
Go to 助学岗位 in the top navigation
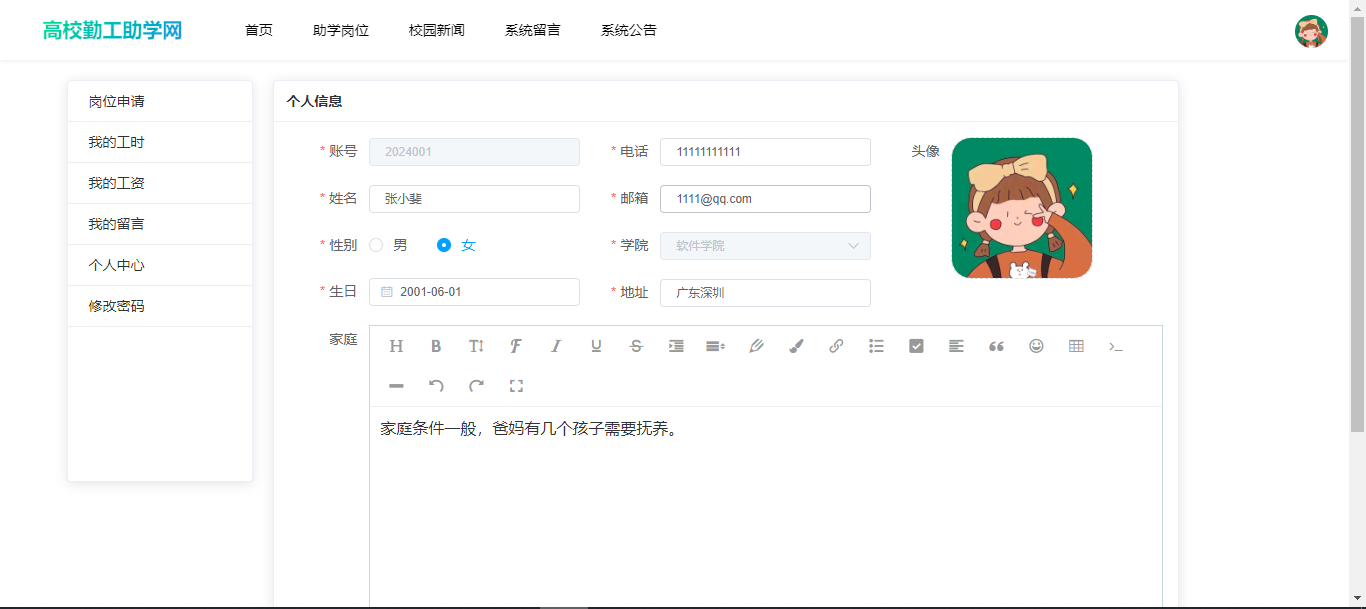(341, 30)
